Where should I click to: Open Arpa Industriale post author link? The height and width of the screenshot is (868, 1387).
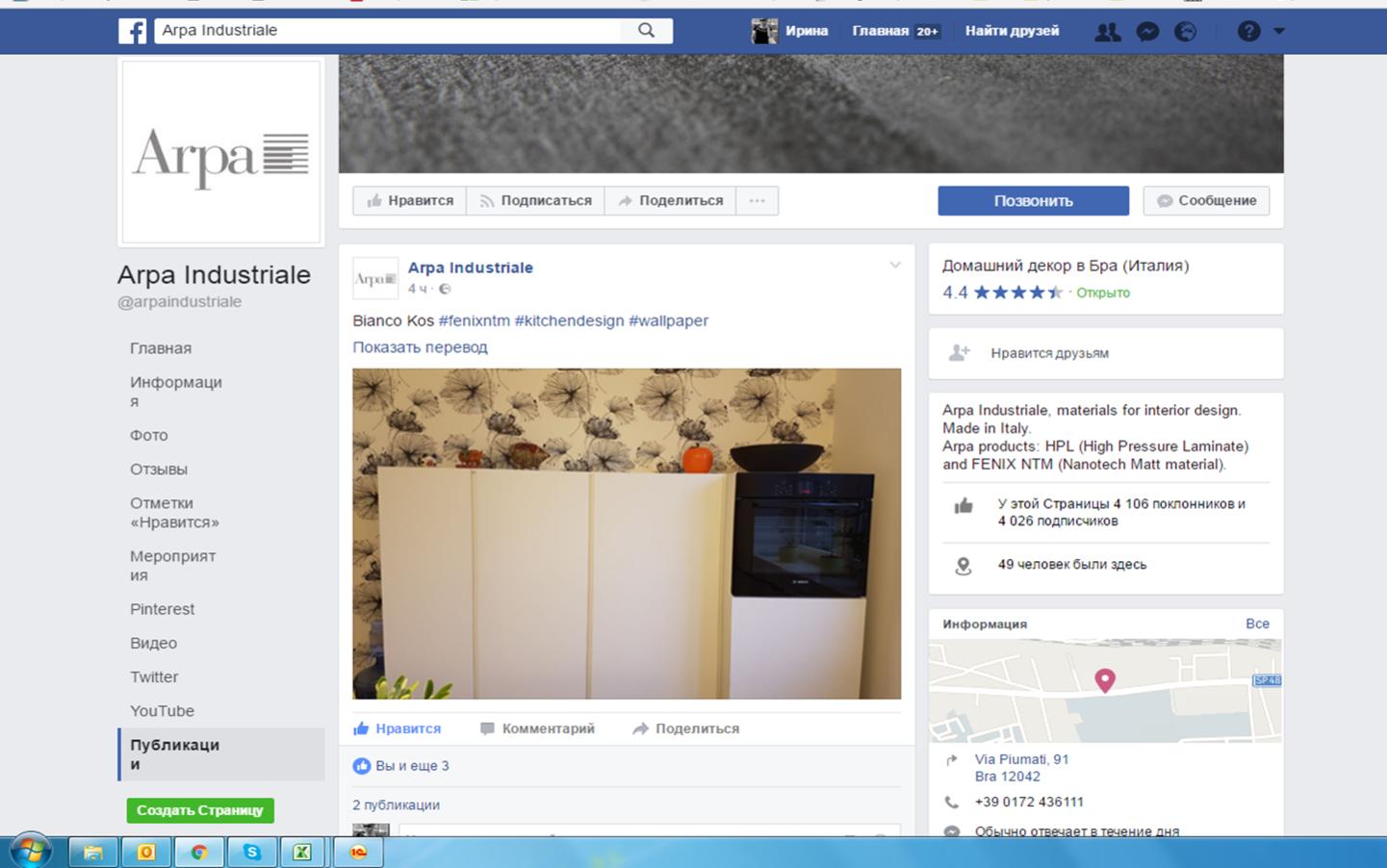(471, 268)
